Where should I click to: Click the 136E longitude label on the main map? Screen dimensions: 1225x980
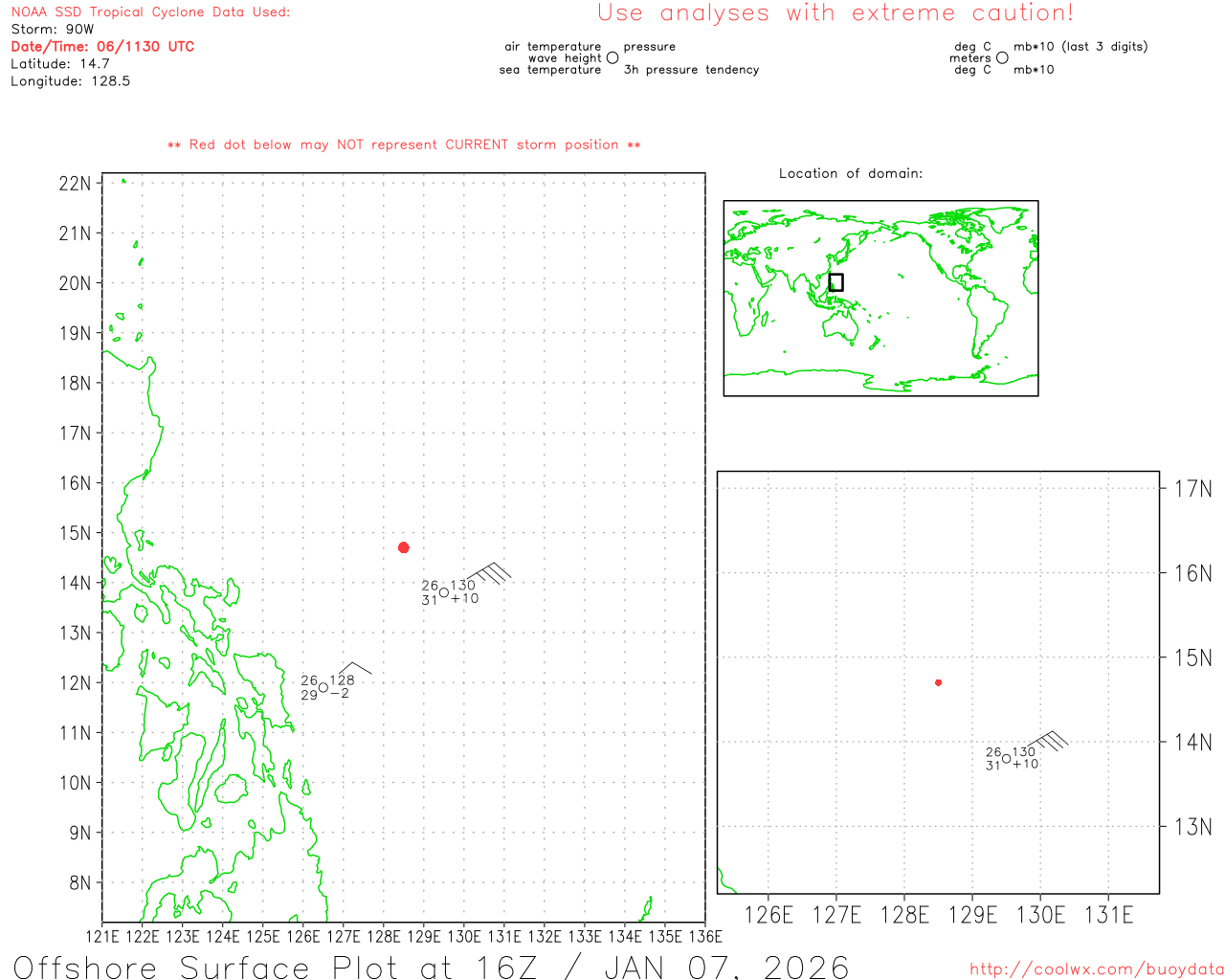704,936
